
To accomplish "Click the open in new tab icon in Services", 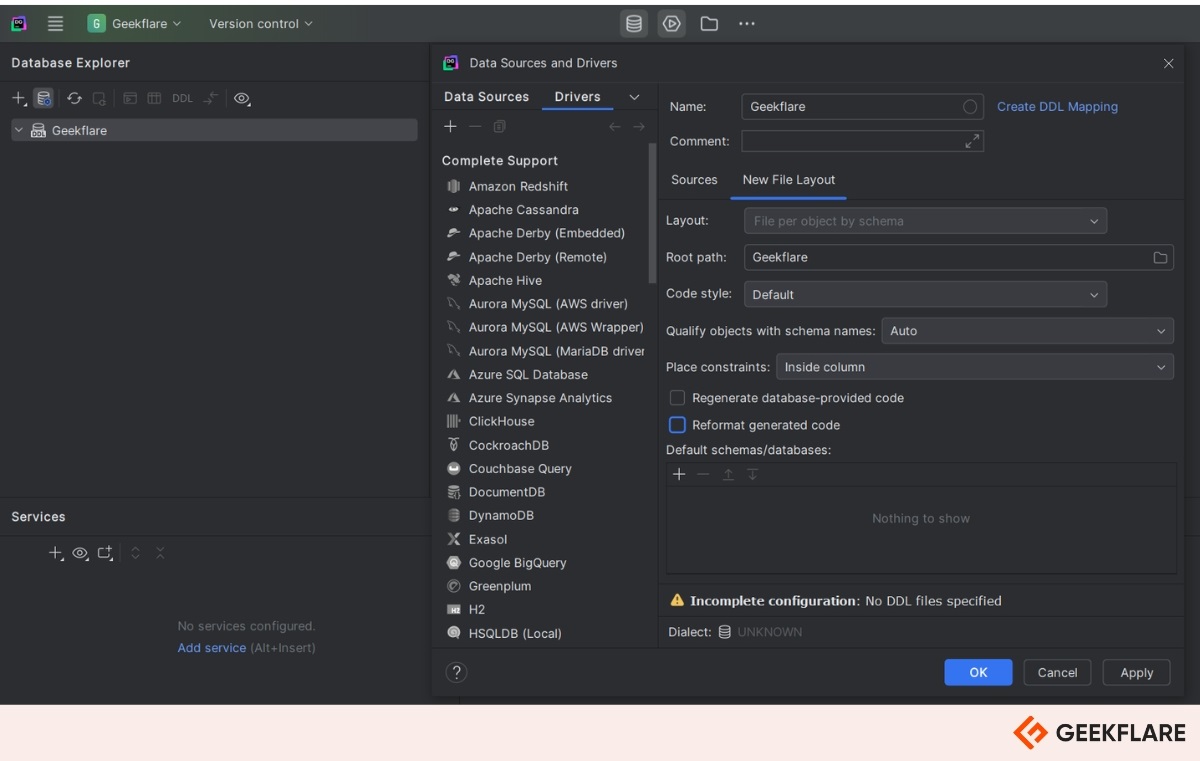I will pos(106,552).
